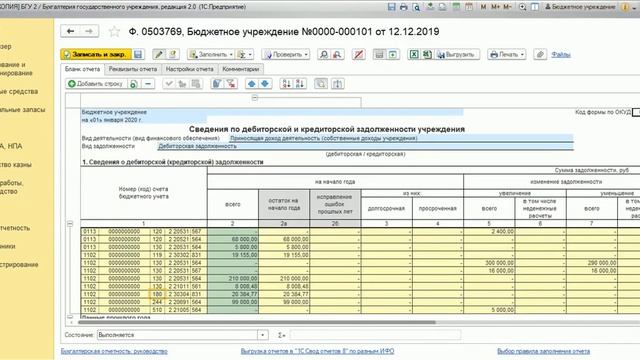The image size is (640, 360).
Task: Open 'Выгрузка отчетов в 1С Свод отчетов' link
Action: [x=317, y=351]
